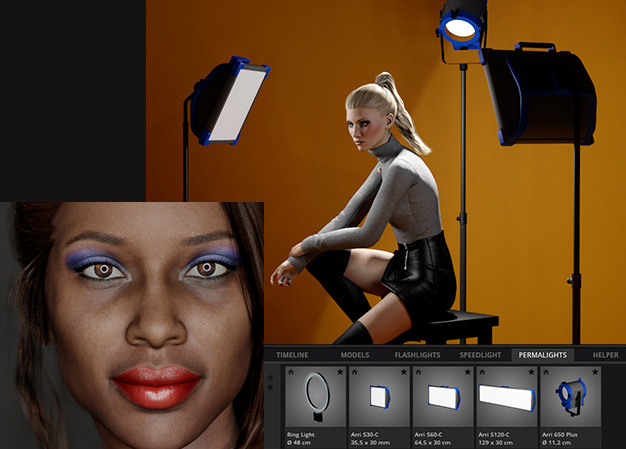Open the Helper tab

[x=605, y=355]
